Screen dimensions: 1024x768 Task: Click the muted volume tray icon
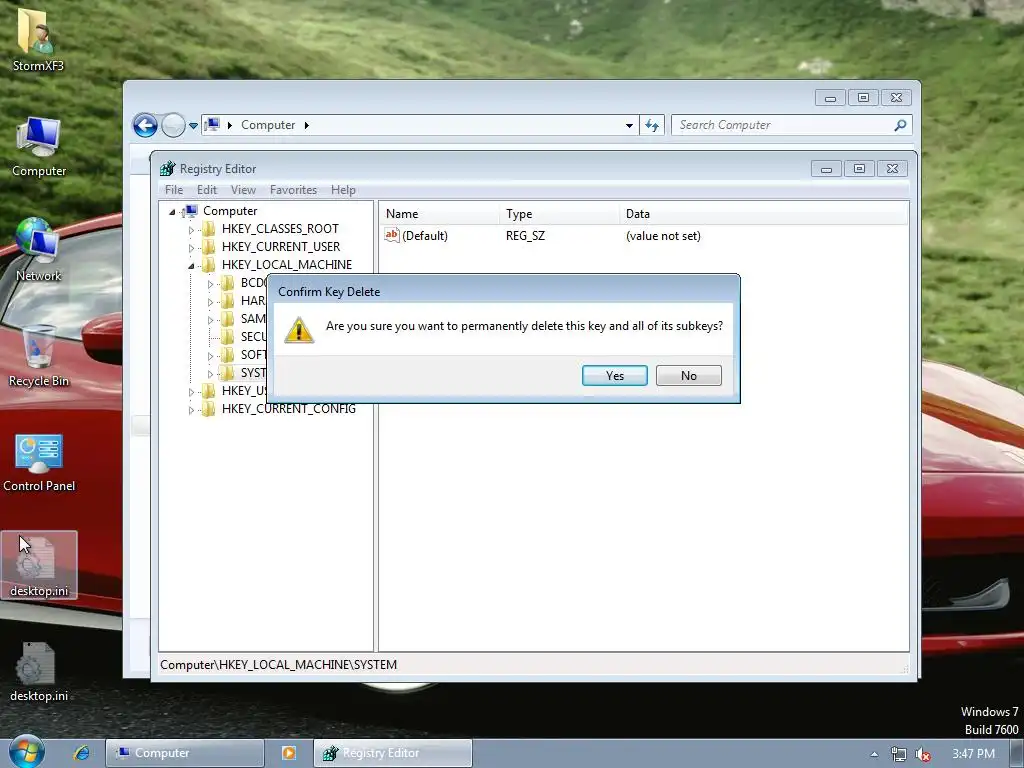923,754
